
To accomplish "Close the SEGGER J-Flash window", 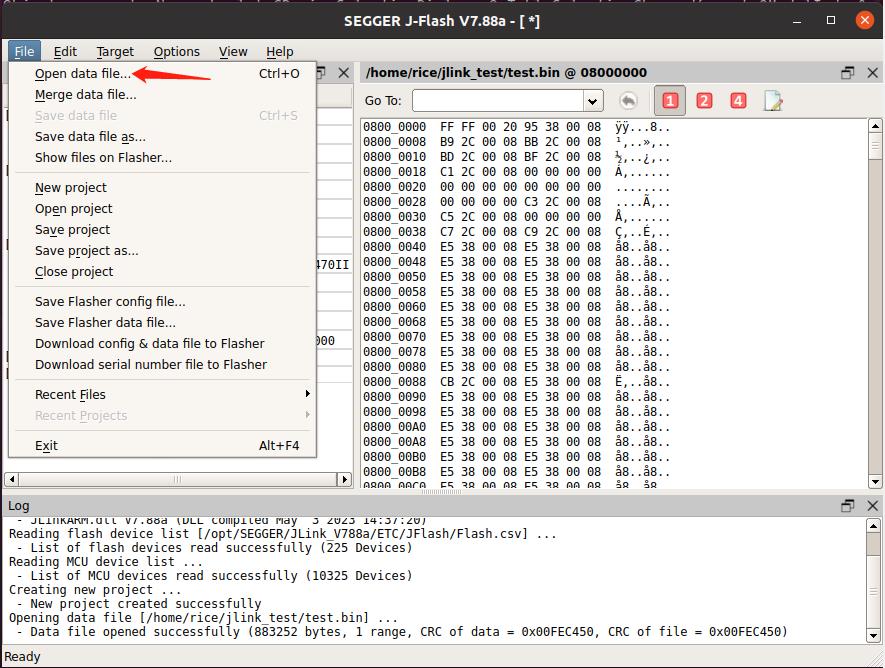I will click(864, 20).
